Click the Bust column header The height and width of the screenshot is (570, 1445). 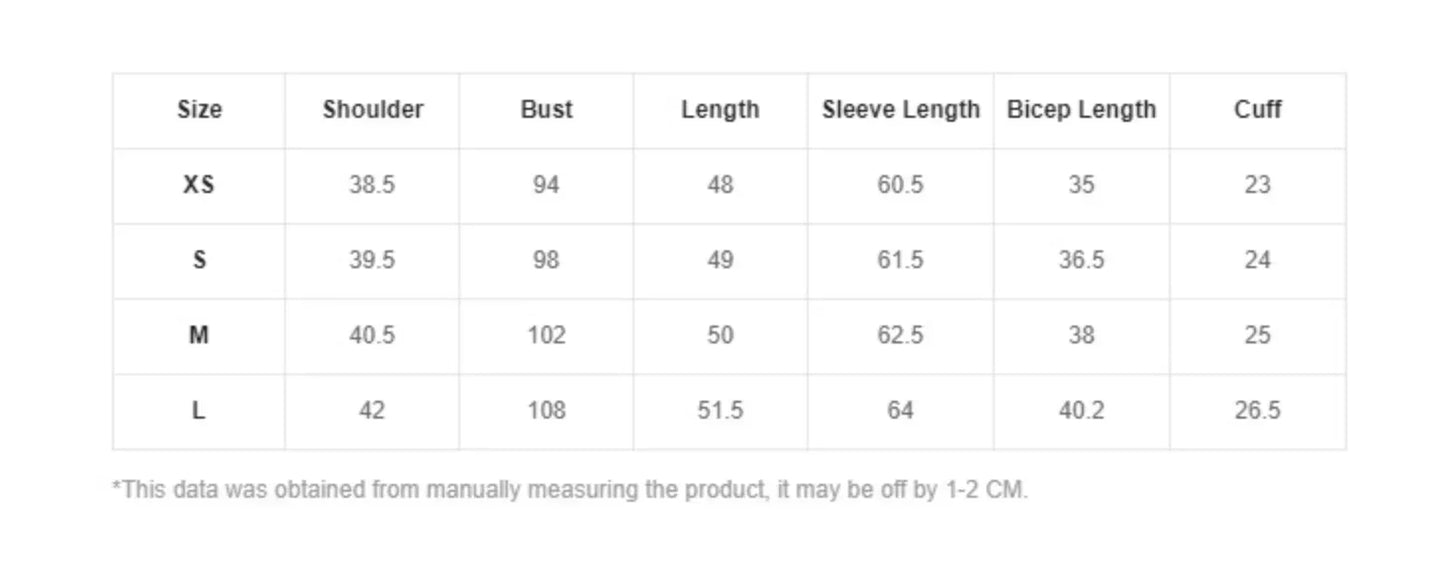(x=546, y=110)
